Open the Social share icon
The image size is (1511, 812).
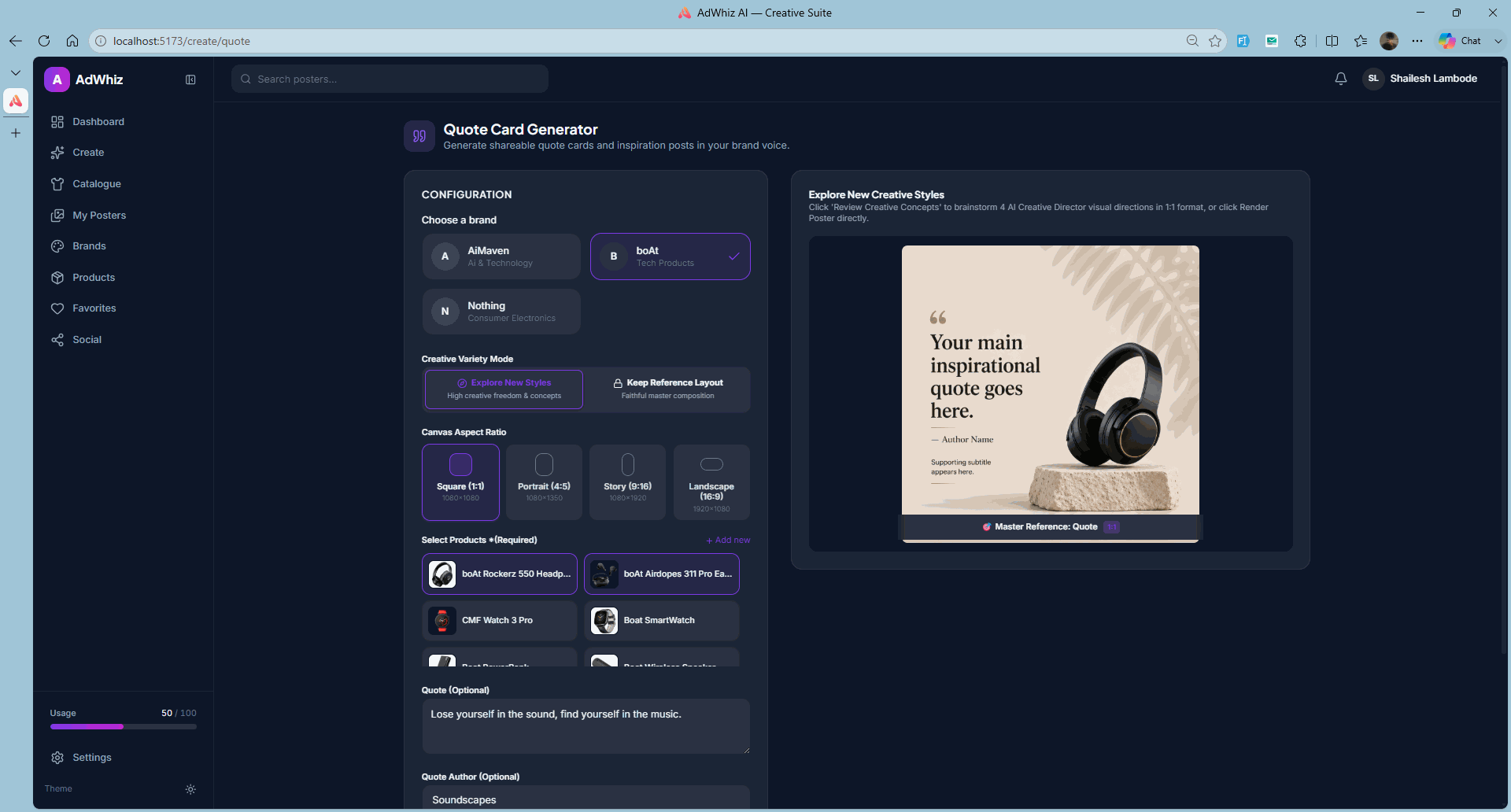click(57, 340)
